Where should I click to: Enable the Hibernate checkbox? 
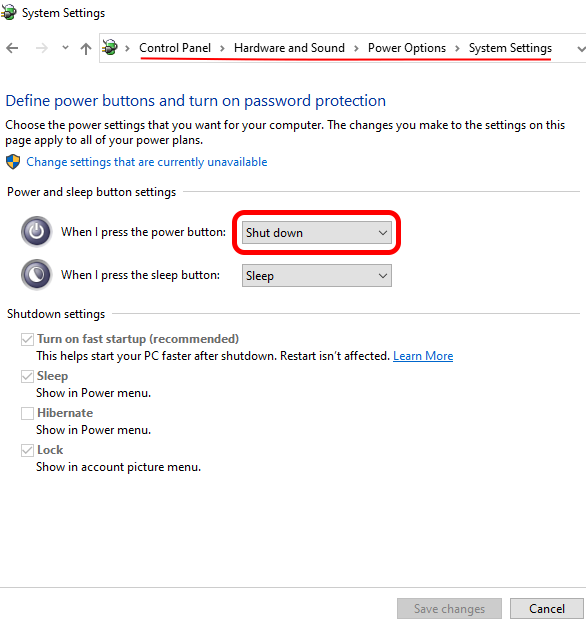coord(27,413)
